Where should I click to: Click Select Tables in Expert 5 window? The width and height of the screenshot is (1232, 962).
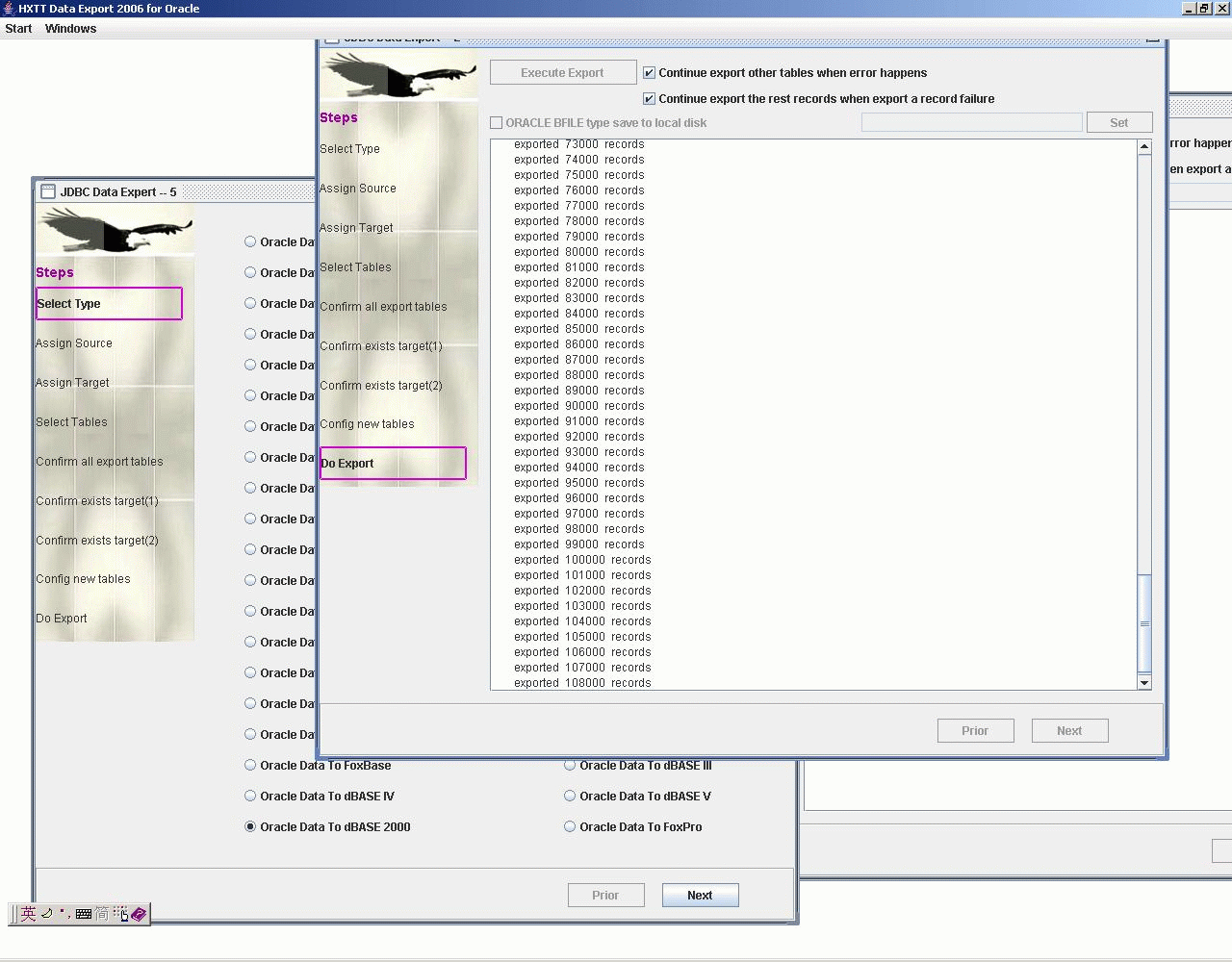click(x=71, y=422)
